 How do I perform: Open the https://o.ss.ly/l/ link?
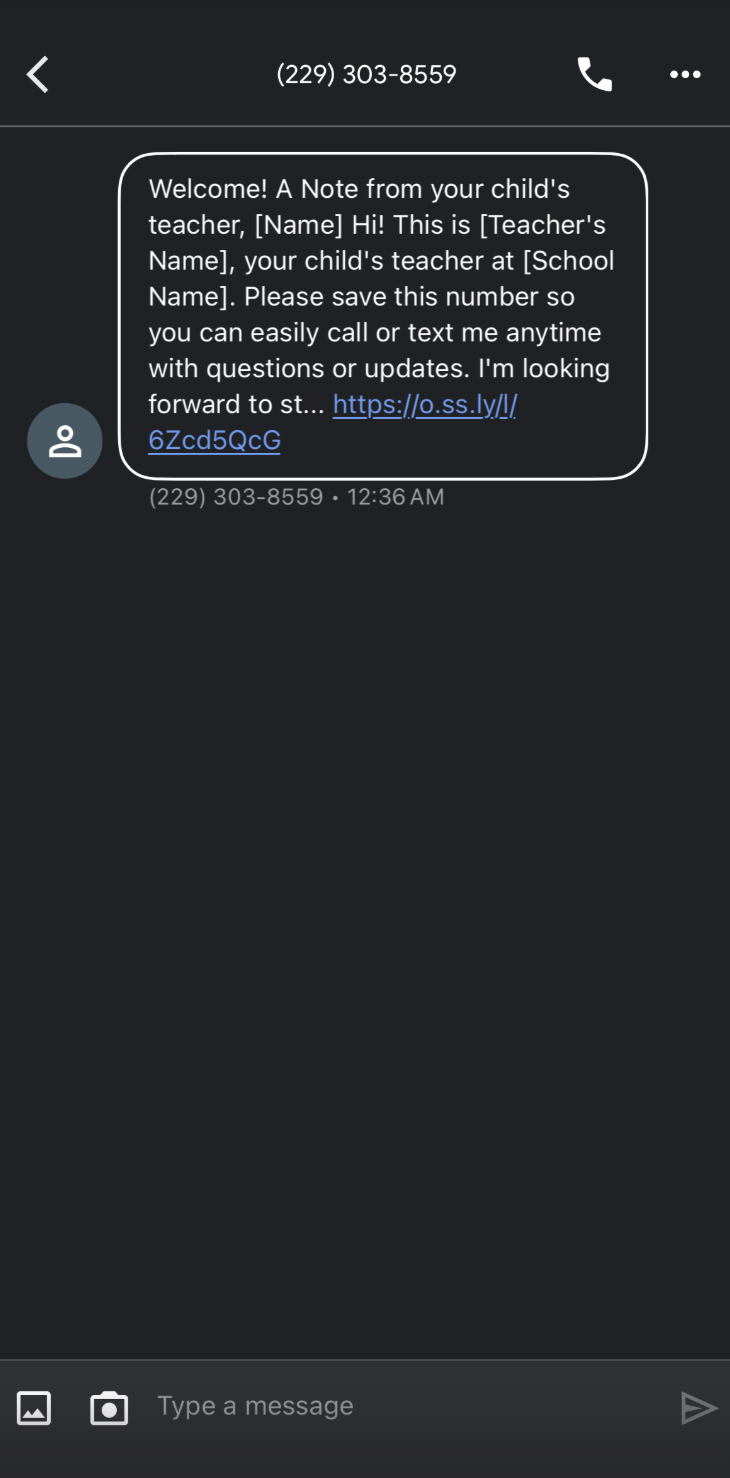pyautogui.click(x=424, y=404)
